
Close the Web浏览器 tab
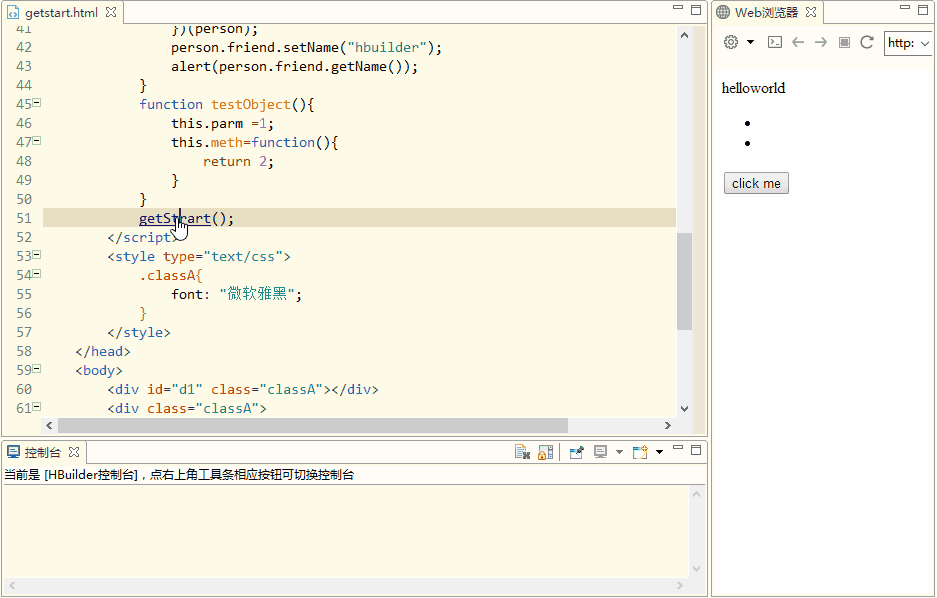811,12
